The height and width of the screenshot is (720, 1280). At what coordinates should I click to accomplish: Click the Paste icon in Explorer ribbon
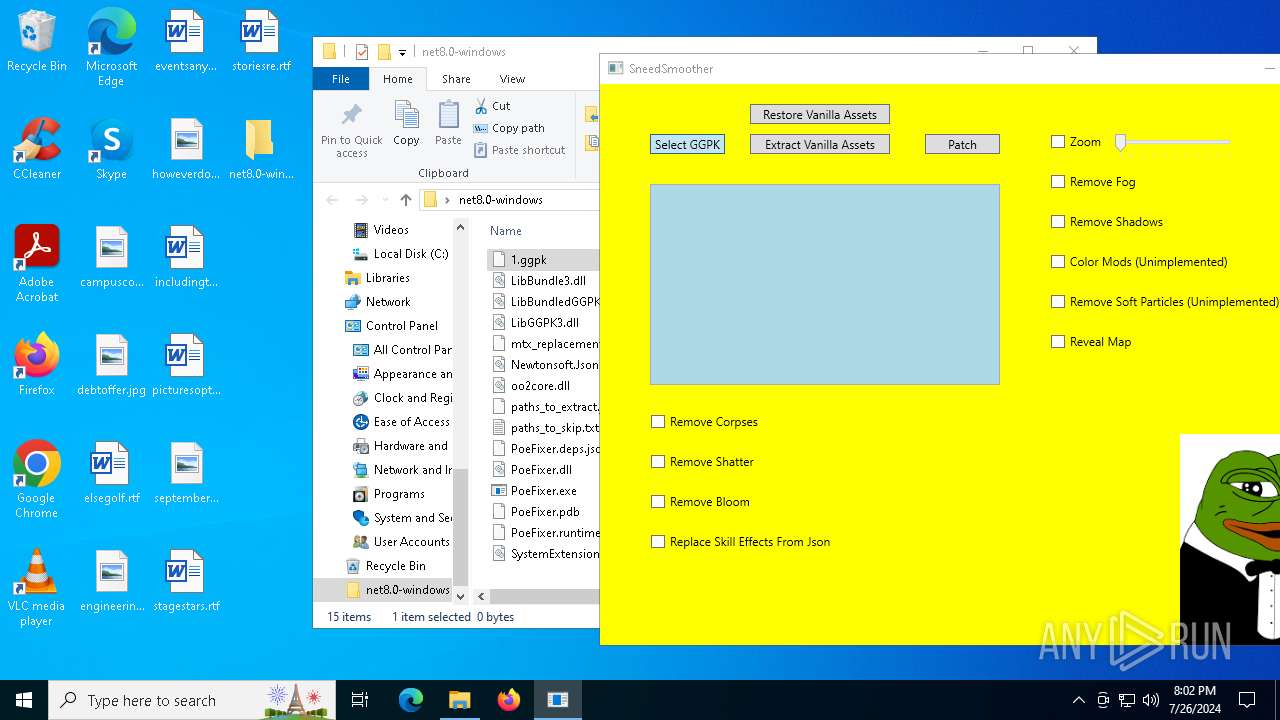point(448,124)
